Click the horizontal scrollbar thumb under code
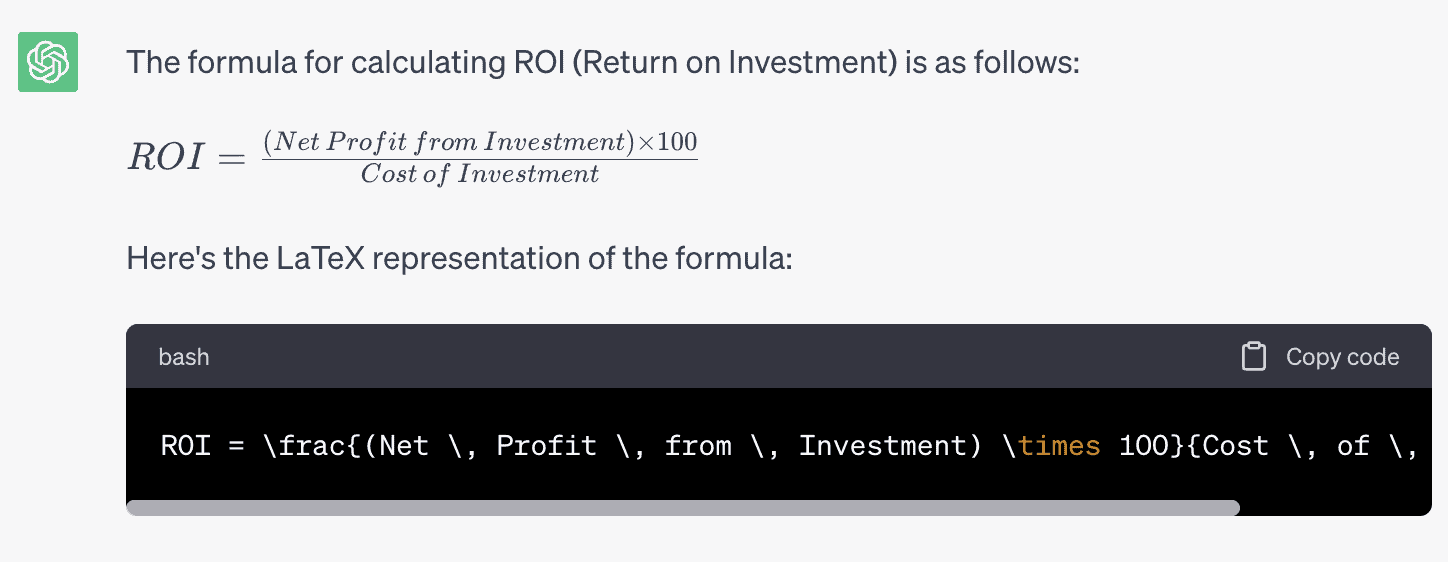 click(683, 508)
